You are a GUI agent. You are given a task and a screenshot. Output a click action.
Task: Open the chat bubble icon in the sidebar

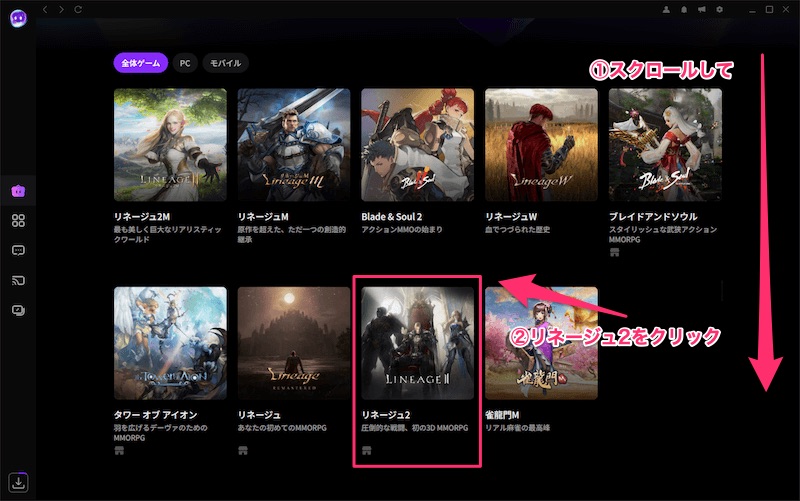coord(18,250)
